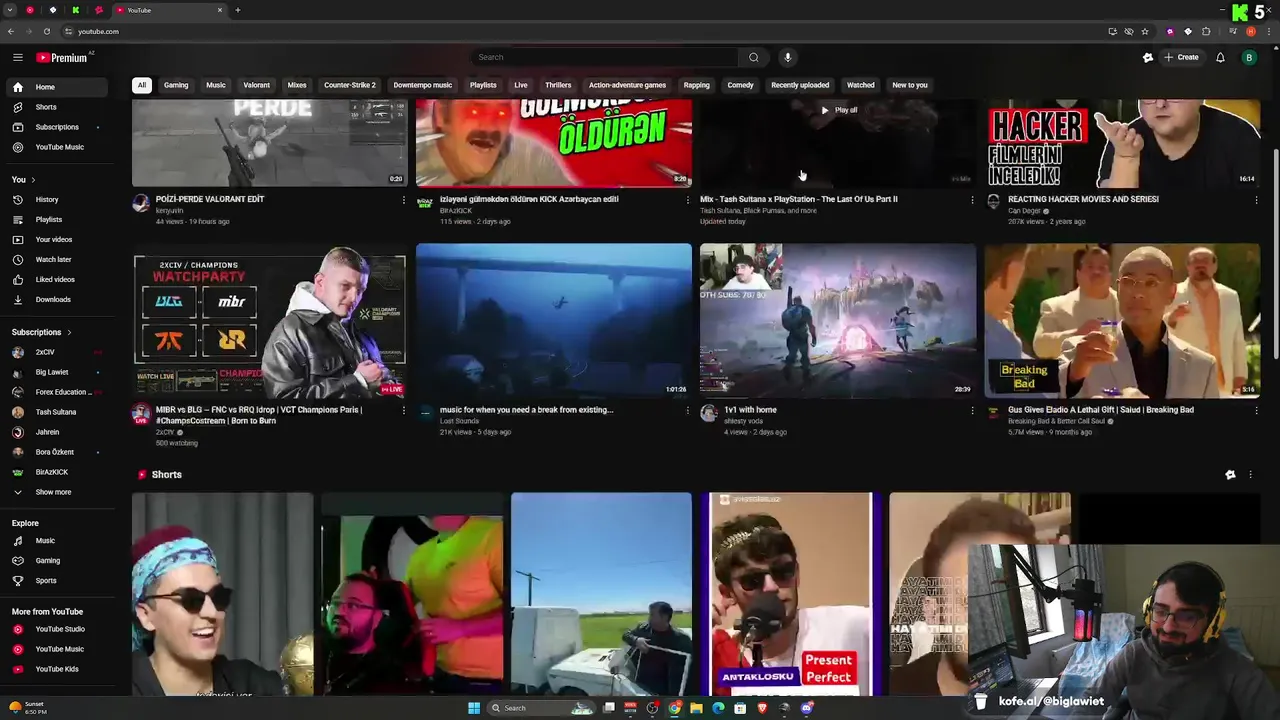Select the New to you chip
This screenshot has width=1280, height=720.
[x=910, y=85]
